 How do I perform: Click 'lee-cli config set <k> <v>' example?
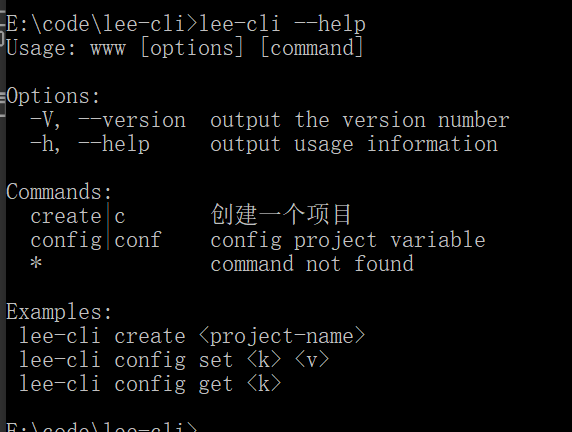174,360
